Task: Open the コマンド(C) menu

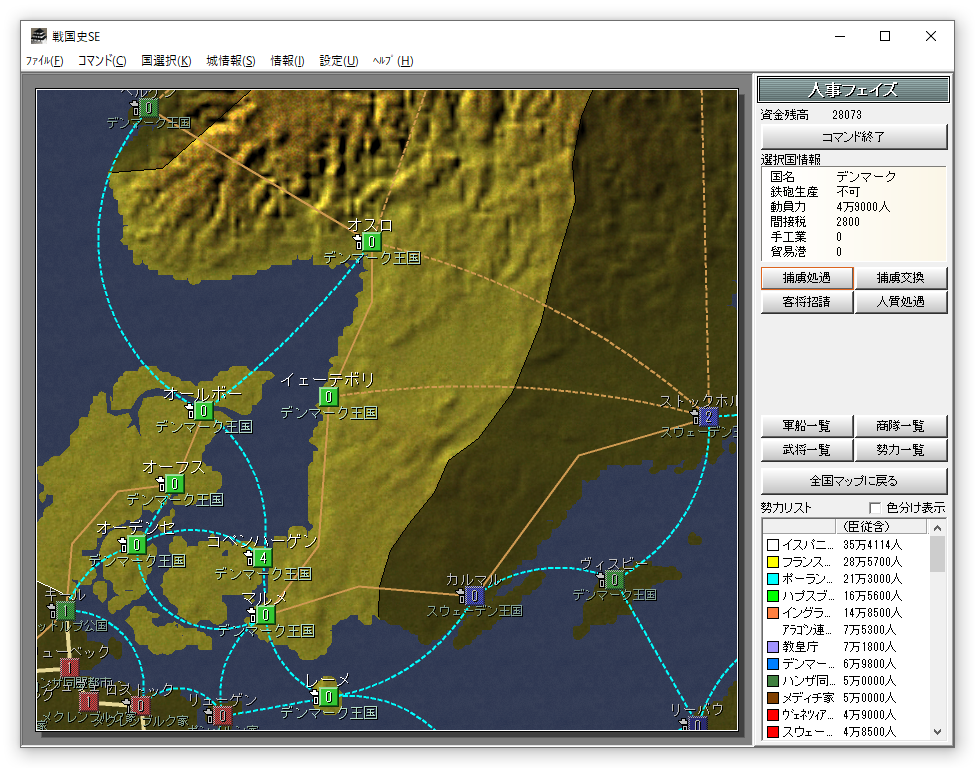Action: [102, 61]
